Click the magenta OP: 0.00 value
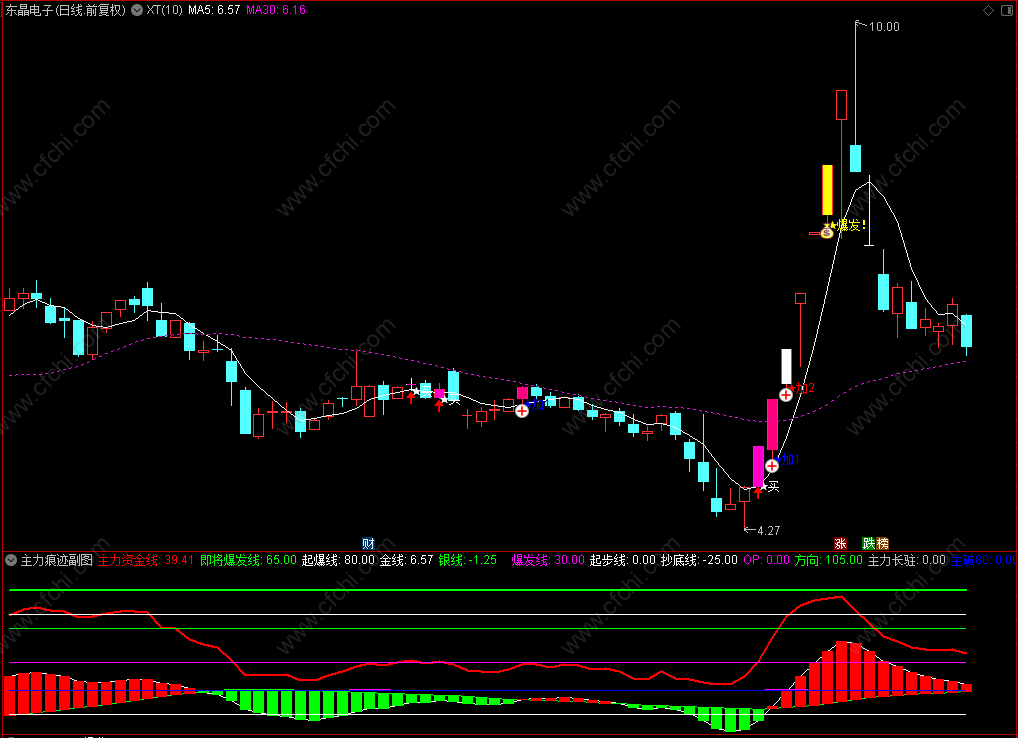This screenshot has width=1018, height=738. point(766,560)
